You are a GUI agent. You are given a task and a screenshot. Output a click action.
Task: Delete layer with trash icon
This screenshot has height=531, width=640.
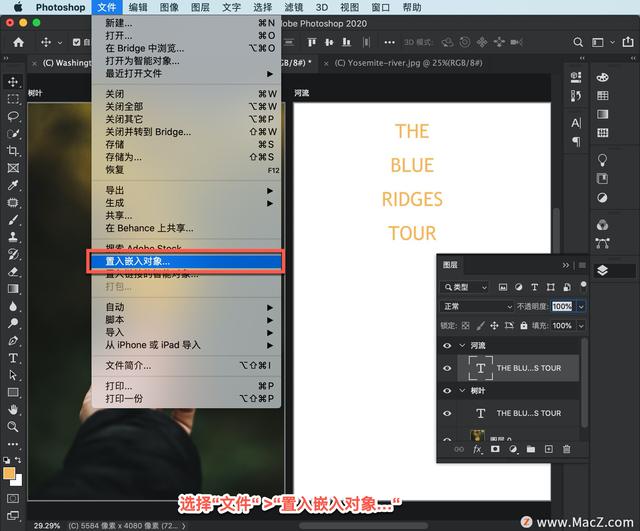(x=567, y=449)
